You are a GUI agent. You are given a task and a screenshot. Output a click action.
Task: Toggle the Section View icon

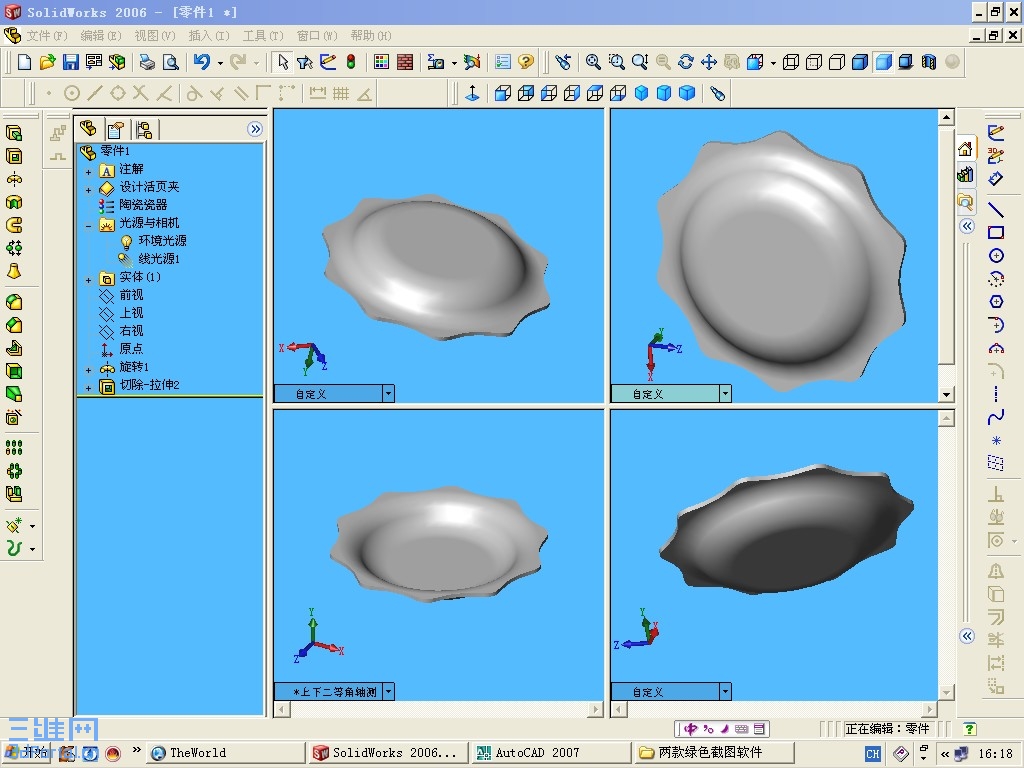pyautogui.click(x=929, y=62)
